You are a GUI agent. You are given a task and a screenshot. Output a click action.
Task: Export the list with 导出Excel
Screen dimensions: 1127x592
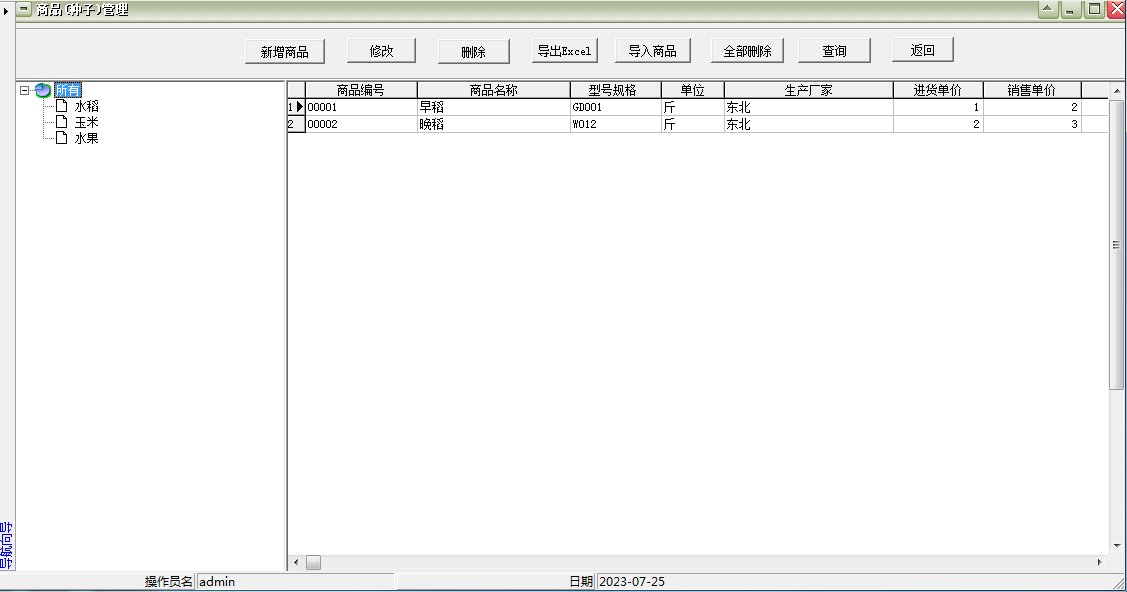pyautogui.click(x=565, y=51)
